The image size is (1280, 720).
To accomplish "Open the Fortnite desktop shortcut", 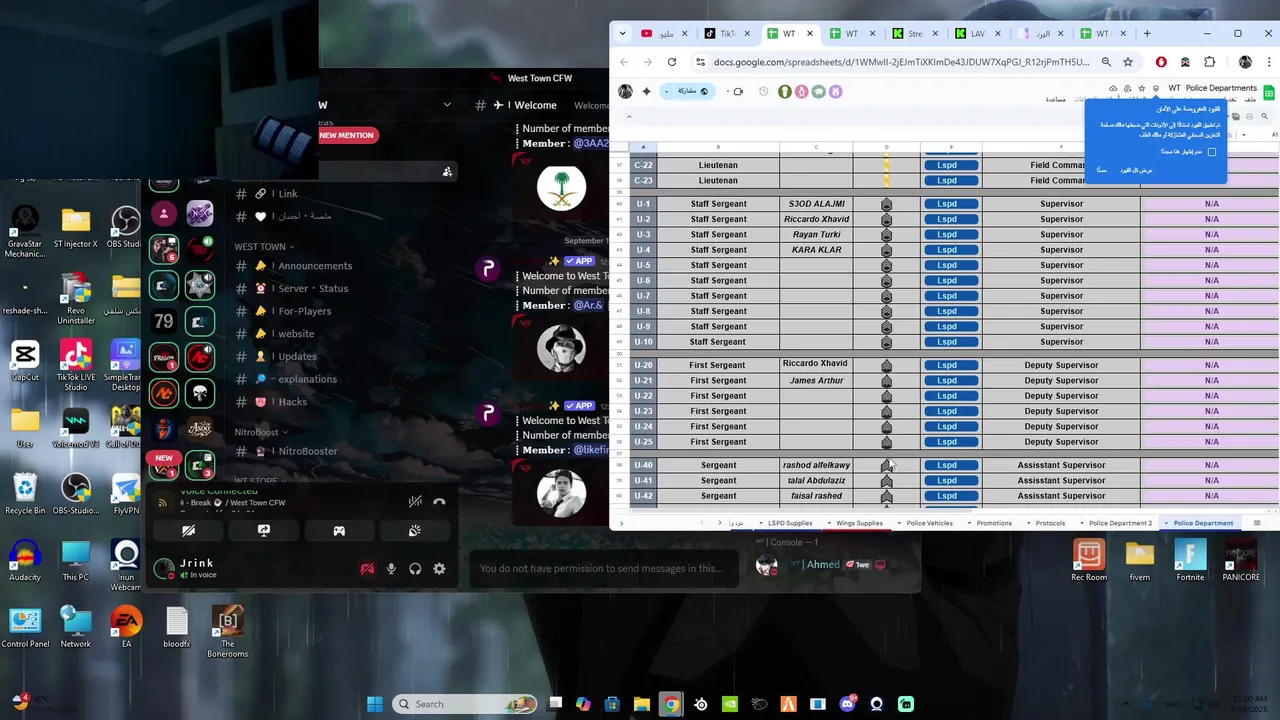I will coord(1190,561).
